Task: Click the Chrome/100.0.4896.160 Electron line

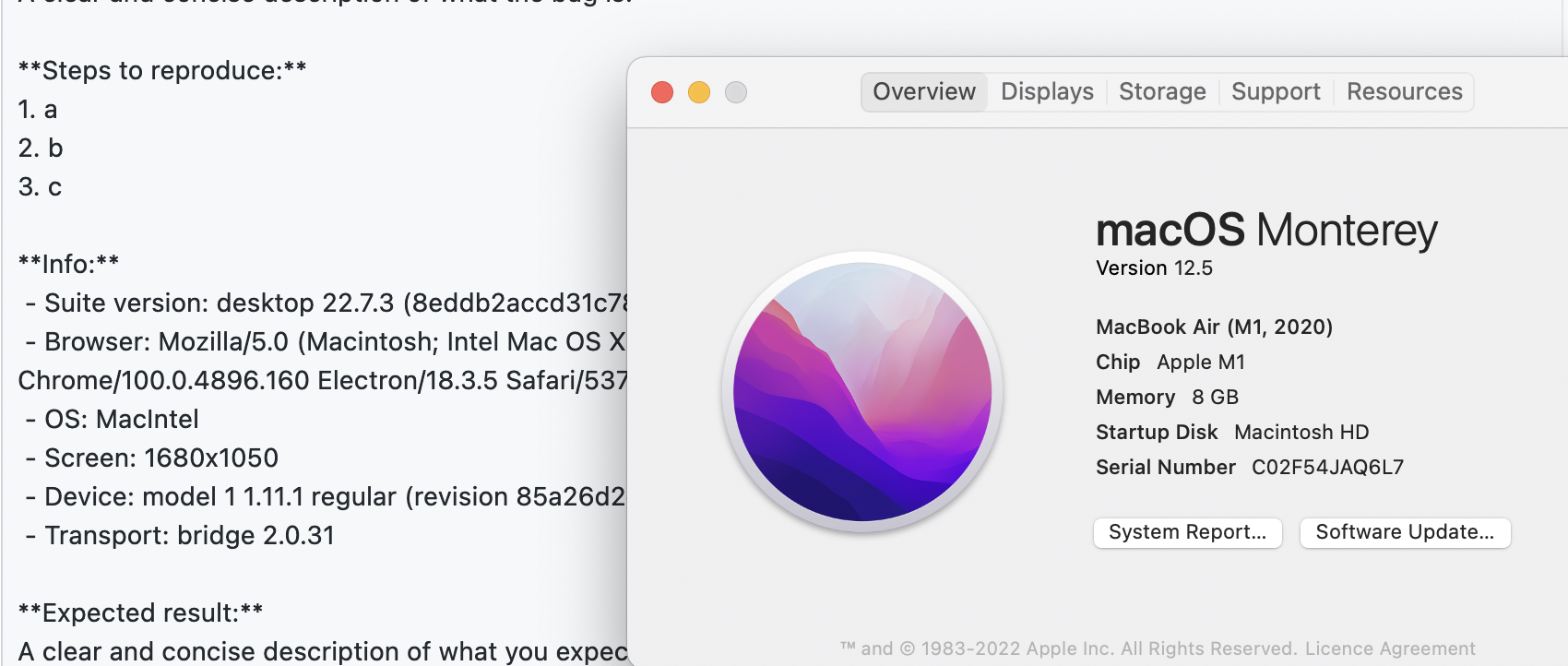Action: tap(323, 381)
